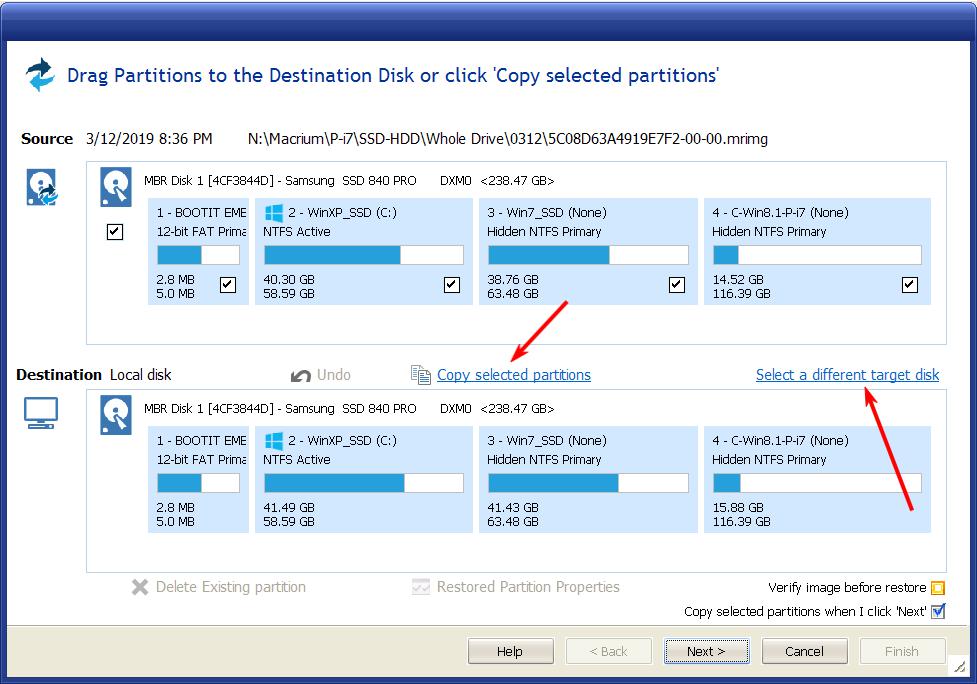Click Select a different target disk link
Screen dimensions: 977x684
click(x=847, y=375)
